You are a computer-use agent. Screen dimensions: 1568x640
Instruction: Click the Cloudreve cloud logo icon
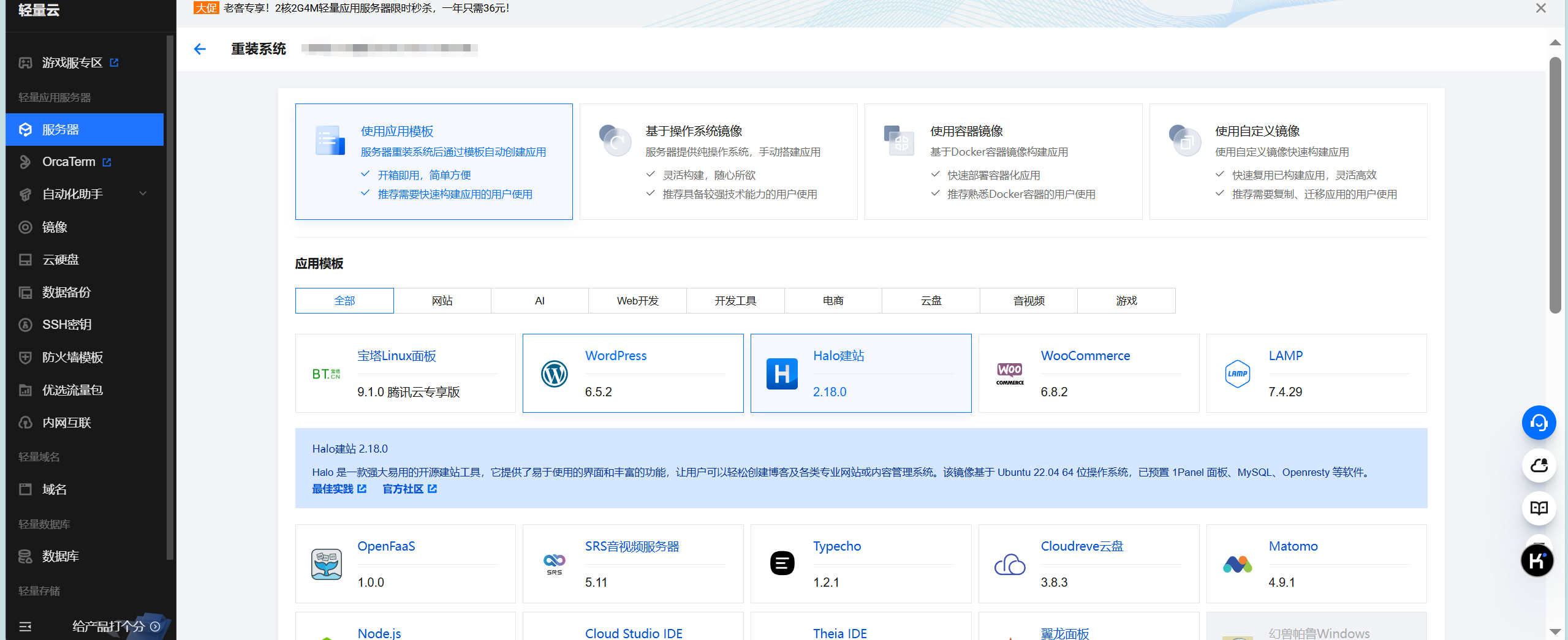tap(1010, 564)
